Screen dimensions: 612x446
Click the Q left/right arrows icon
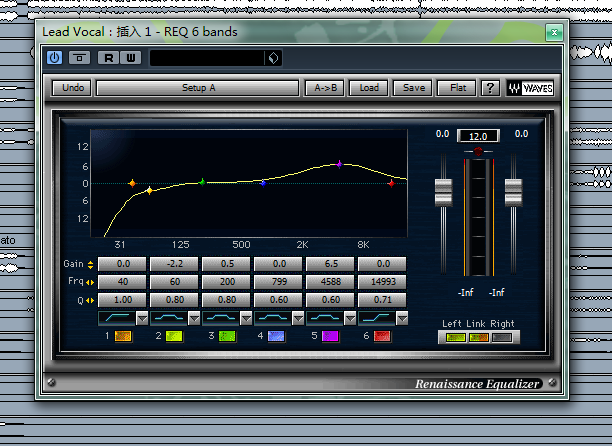(90, 300)
